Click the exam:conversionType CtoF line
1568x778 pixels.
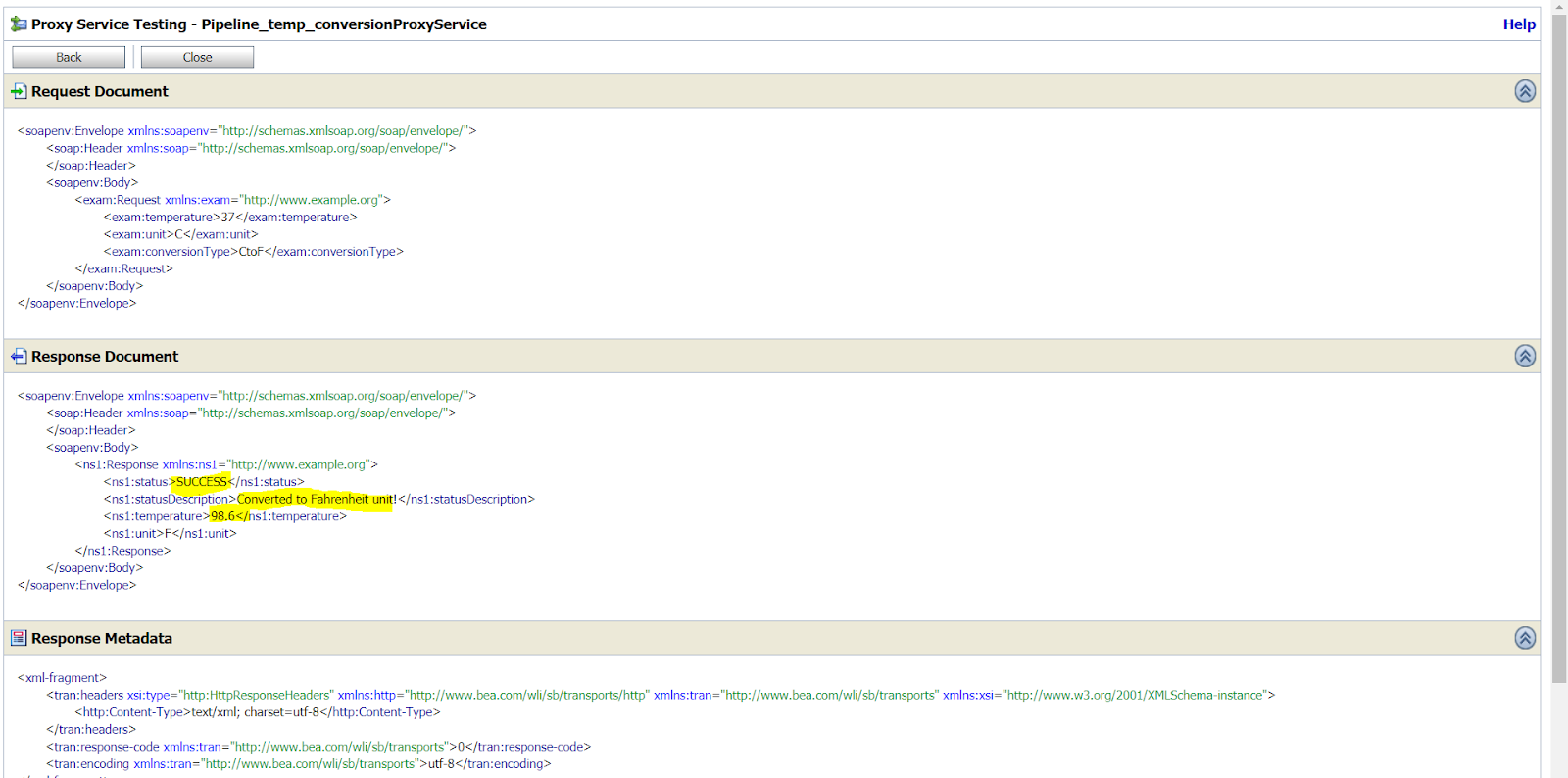coord(253,252)
